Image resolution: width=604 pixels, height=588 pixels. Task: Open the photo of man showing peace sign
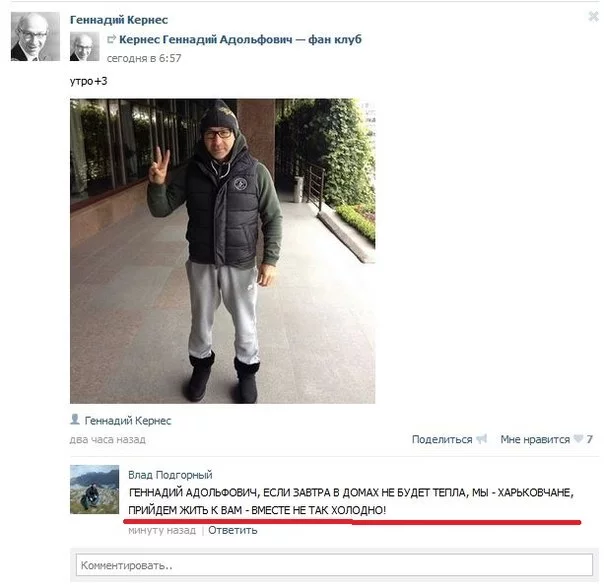pos(222,251)
